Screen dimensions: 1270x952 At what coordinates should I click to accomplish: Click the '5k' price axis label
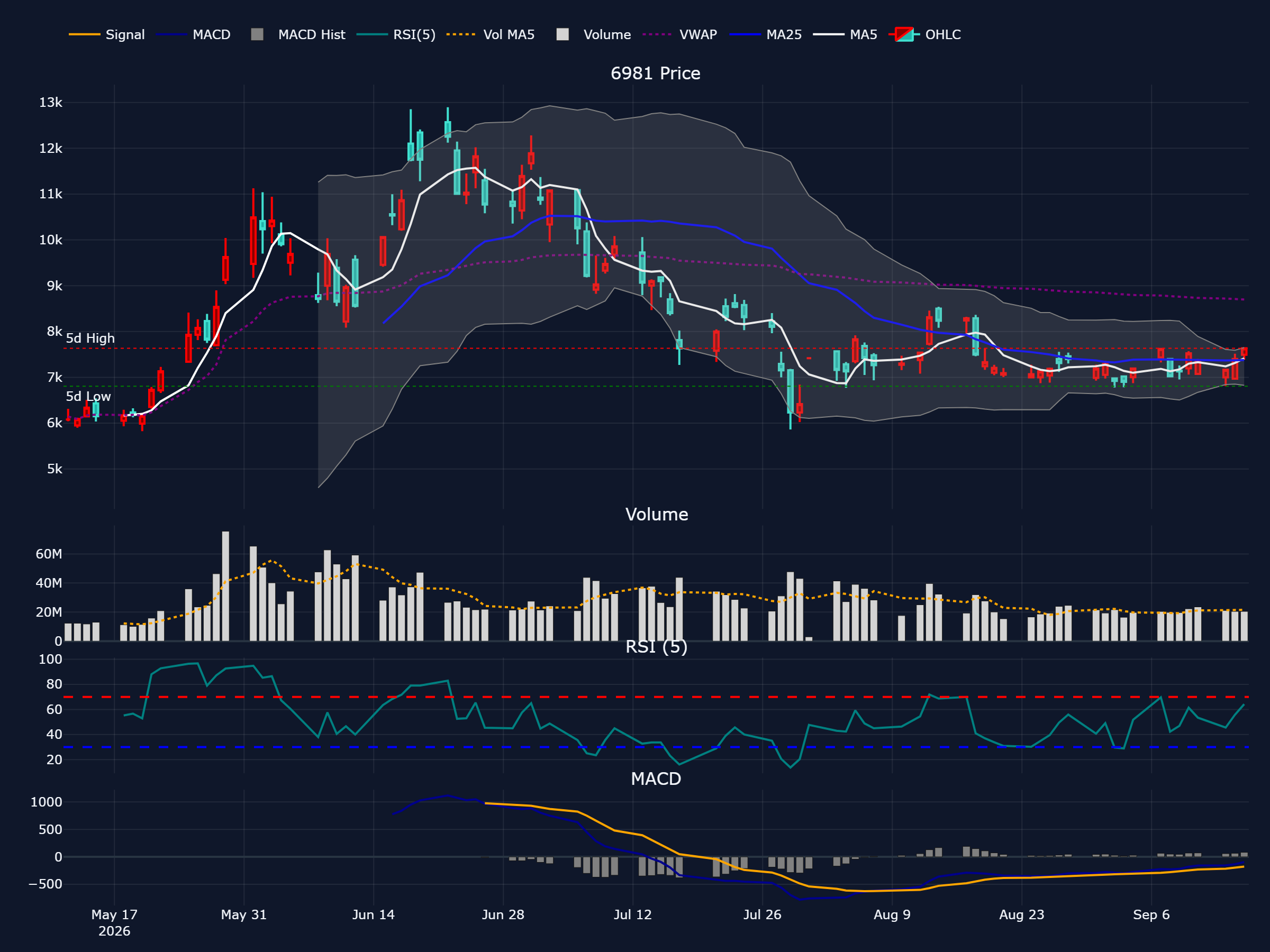coord(55,469)
